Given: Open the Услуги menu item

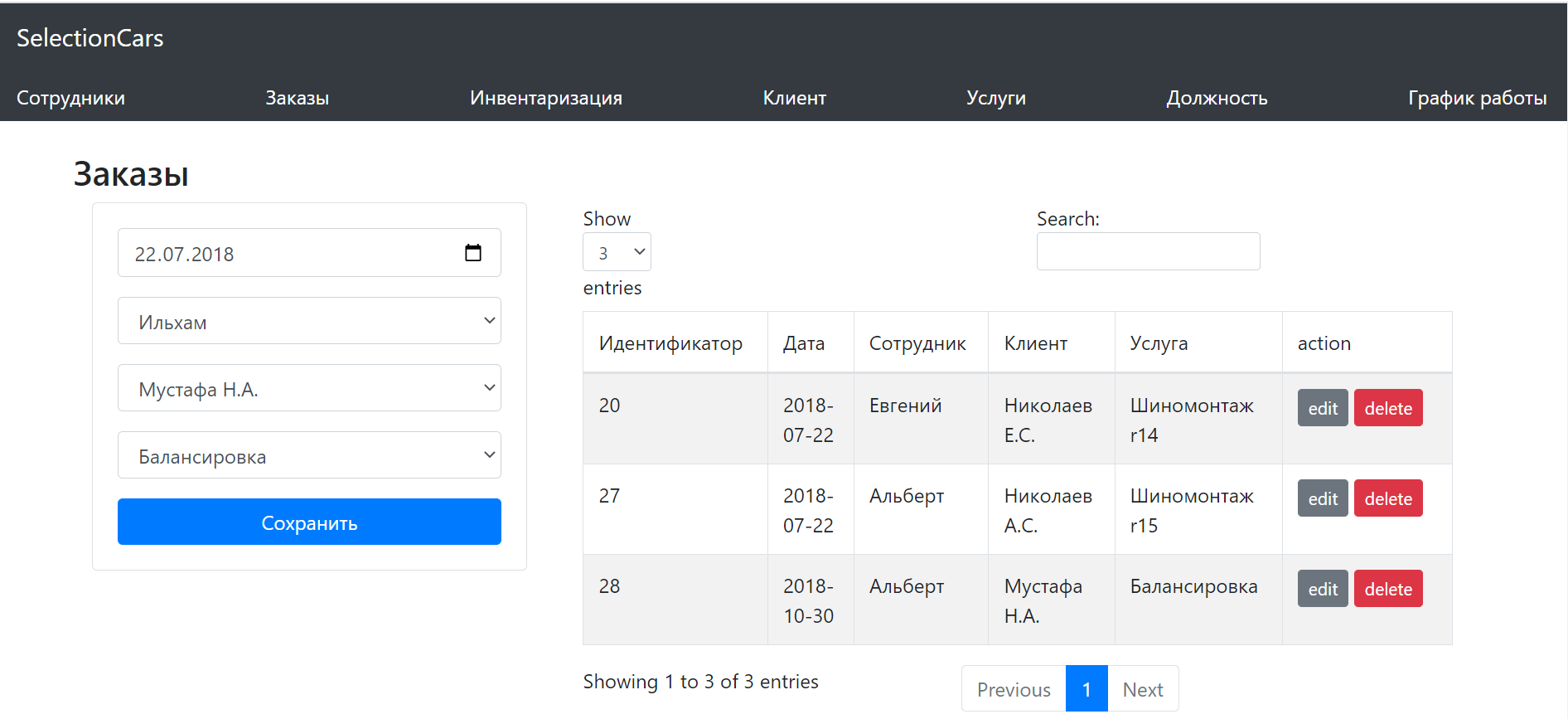Looking at the screenshot, I should pos(996,98).
